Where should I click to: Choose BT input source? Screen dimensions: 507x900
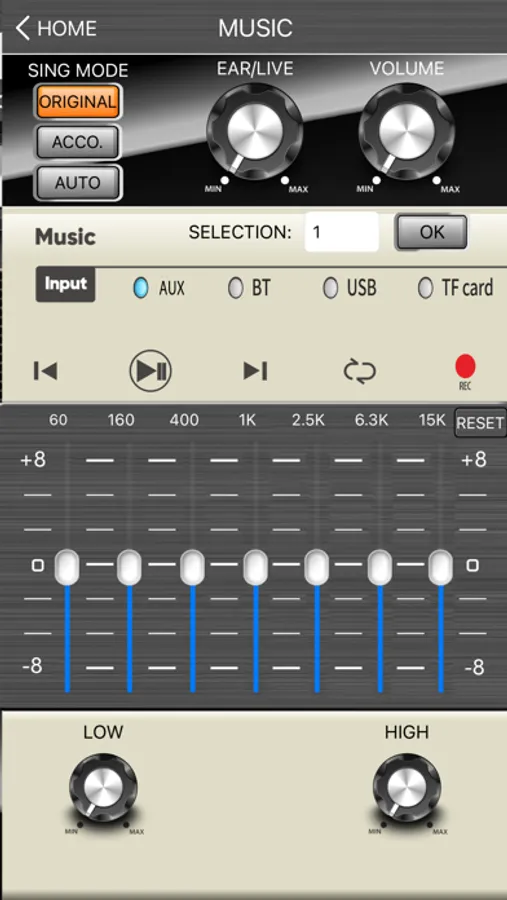249,288
